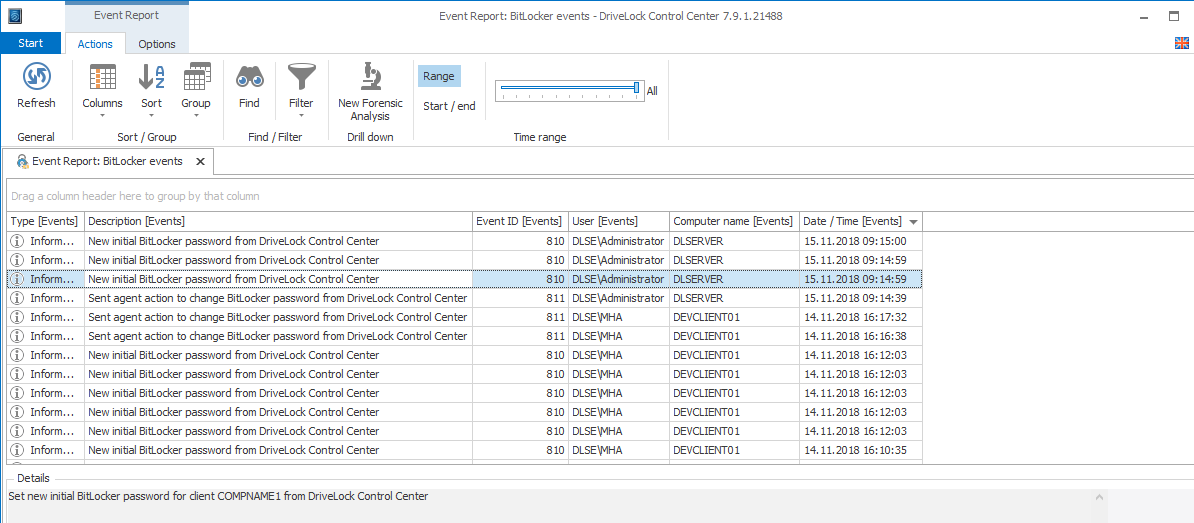Click the Event Report tab icon
The width and height of the screenshot is (1194, 523).
tap(22, 161)
